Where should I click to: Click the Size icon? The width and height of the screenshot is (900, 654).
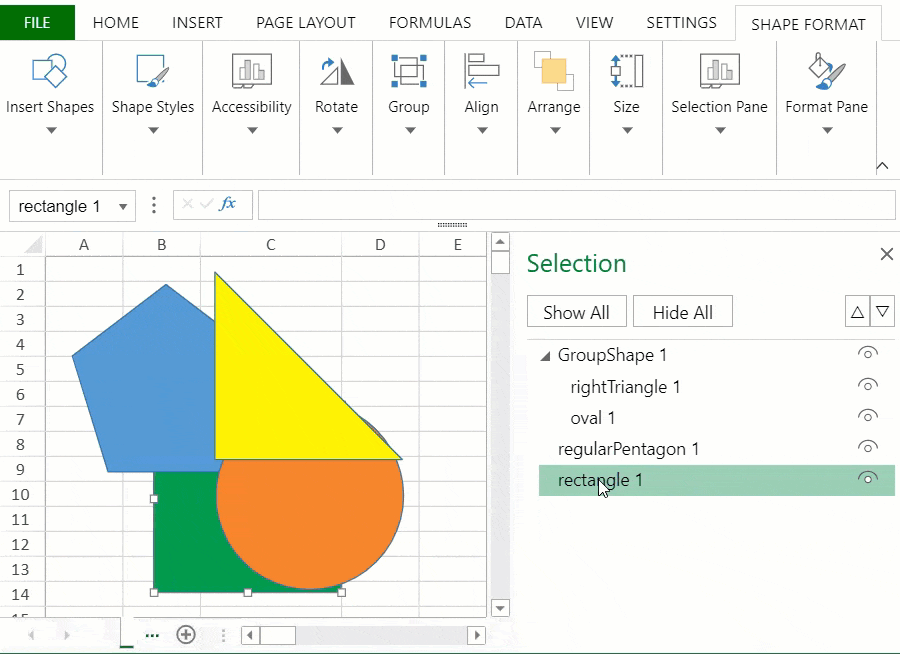(626, 71)
